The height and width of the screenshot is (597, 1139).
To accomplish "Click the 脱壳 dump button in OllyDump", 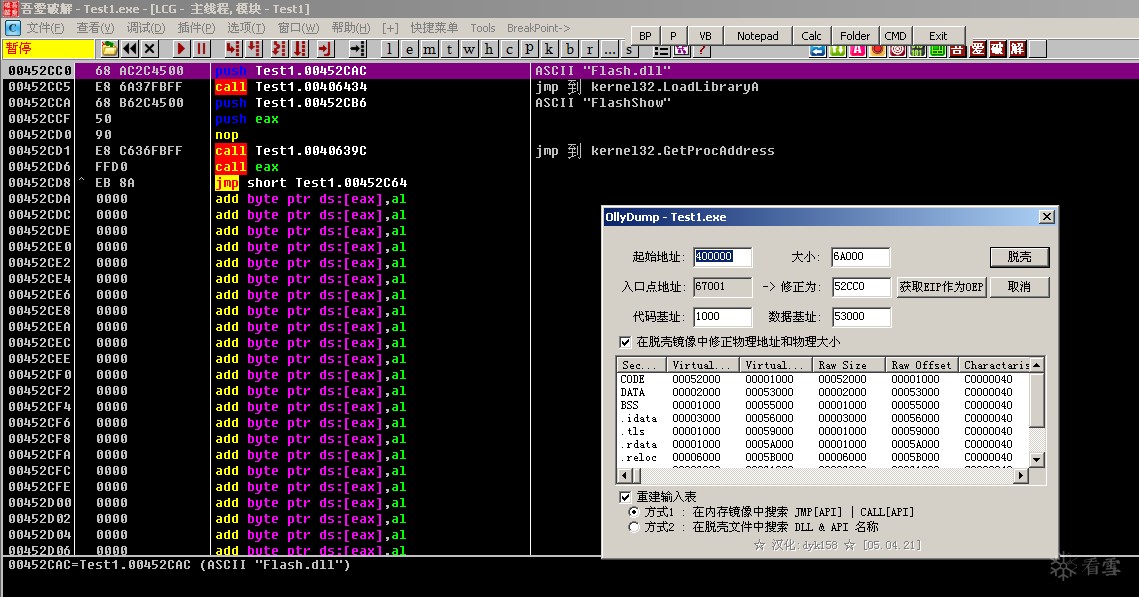I will (1019, 257).
